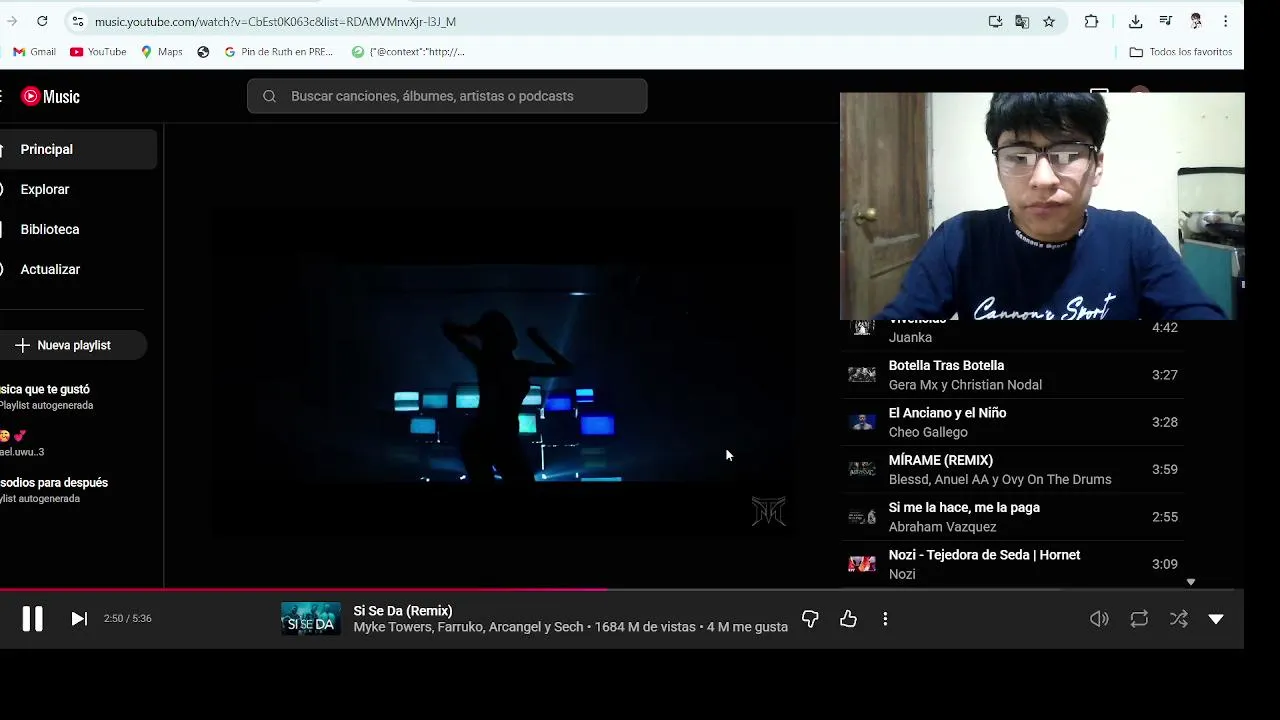
Task: Focus the search songs, albums, artists field
Action: pyautogui.click(x=447, y=96)
